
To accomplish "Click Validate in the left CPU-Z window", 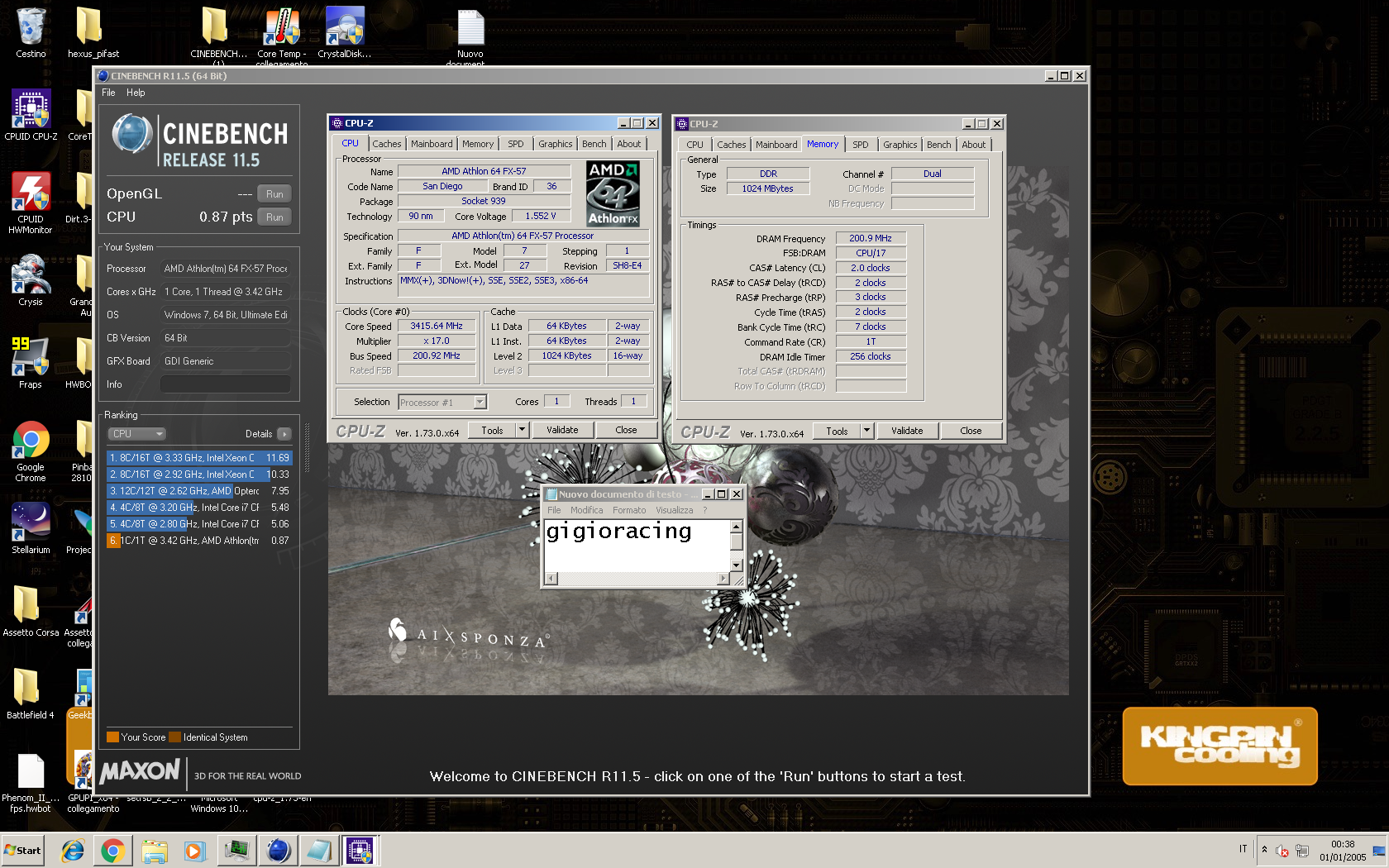I will [562, 430].
